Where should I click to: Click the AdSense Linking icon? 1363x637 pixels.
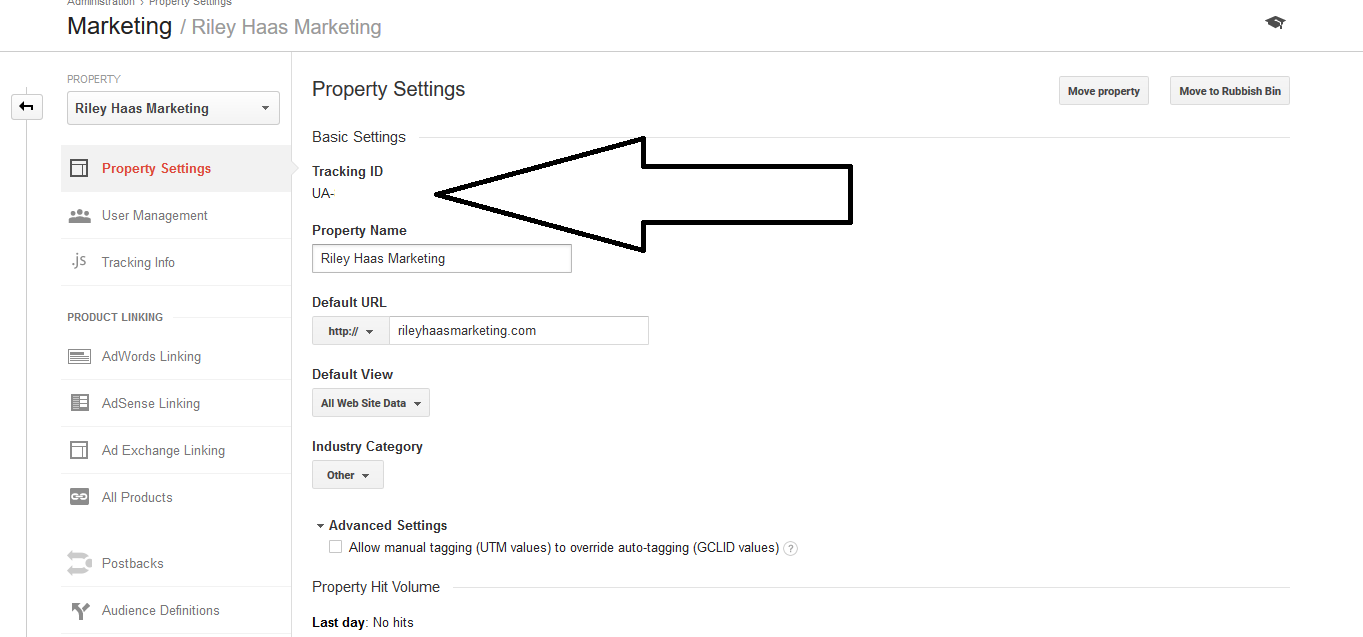79,403
